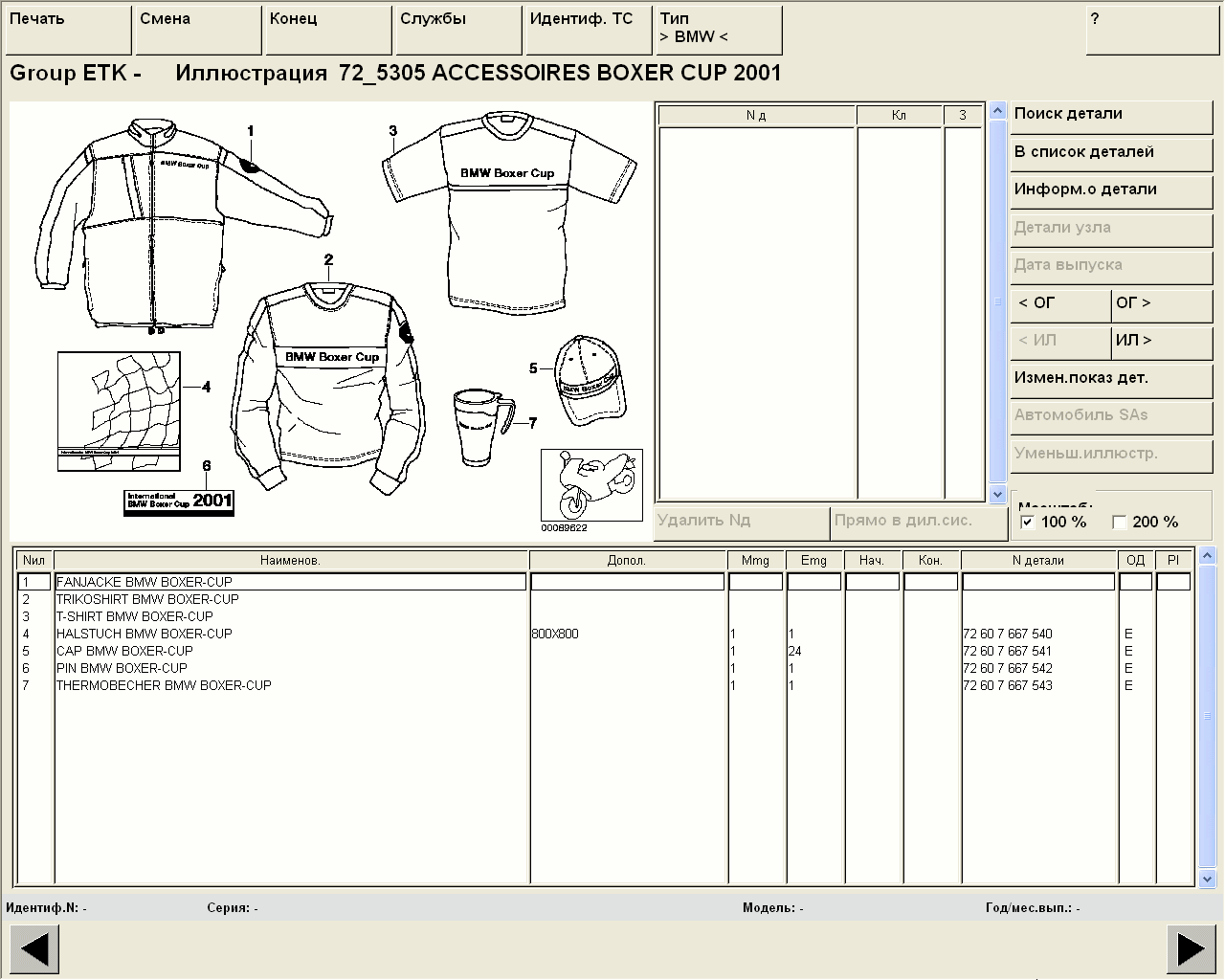Click part number 72 60 7 667 541

coord(1008,651)
